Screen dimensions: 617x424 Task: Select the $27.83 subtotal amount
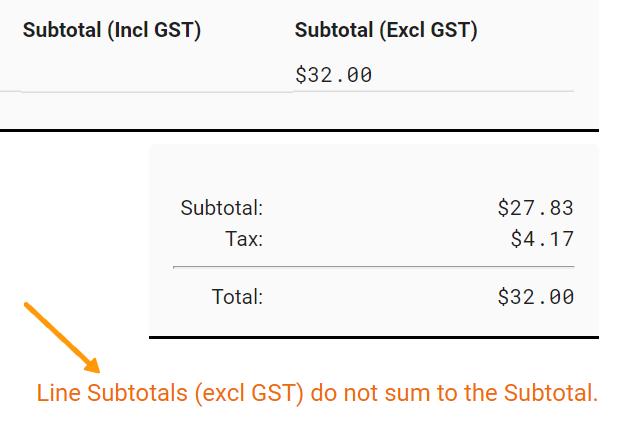[x=535, y=208]
